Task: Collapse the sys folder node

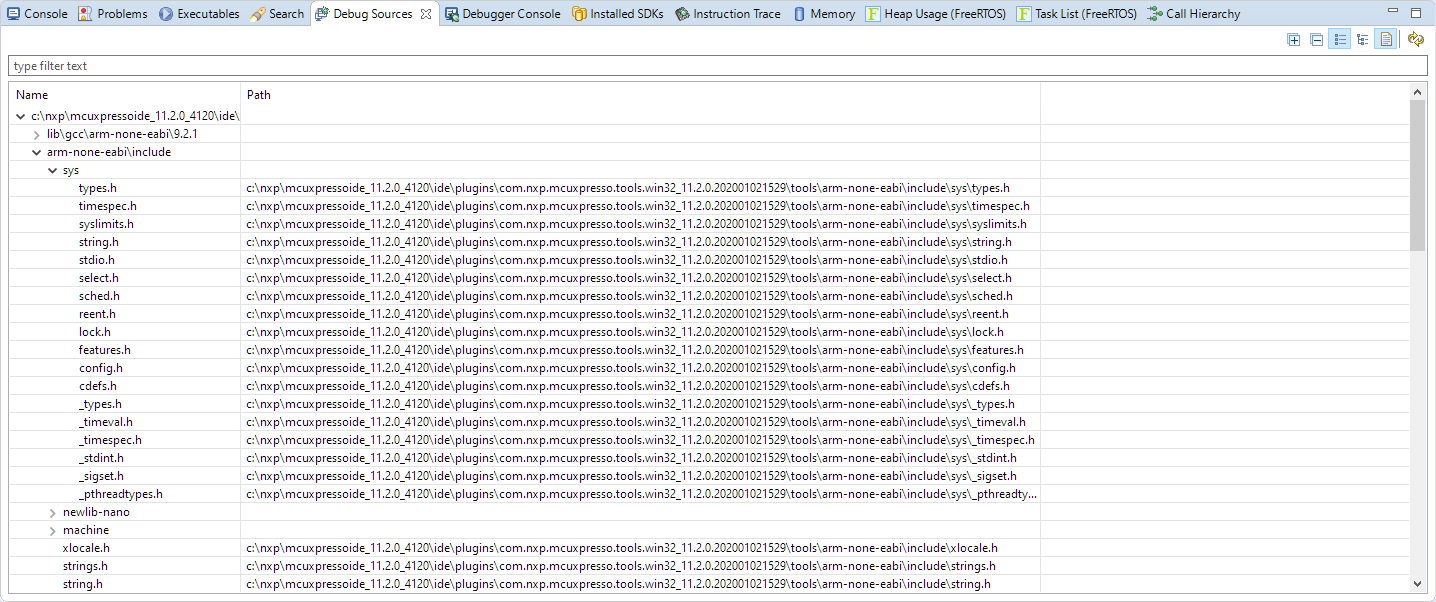Action: coord(53,170)
